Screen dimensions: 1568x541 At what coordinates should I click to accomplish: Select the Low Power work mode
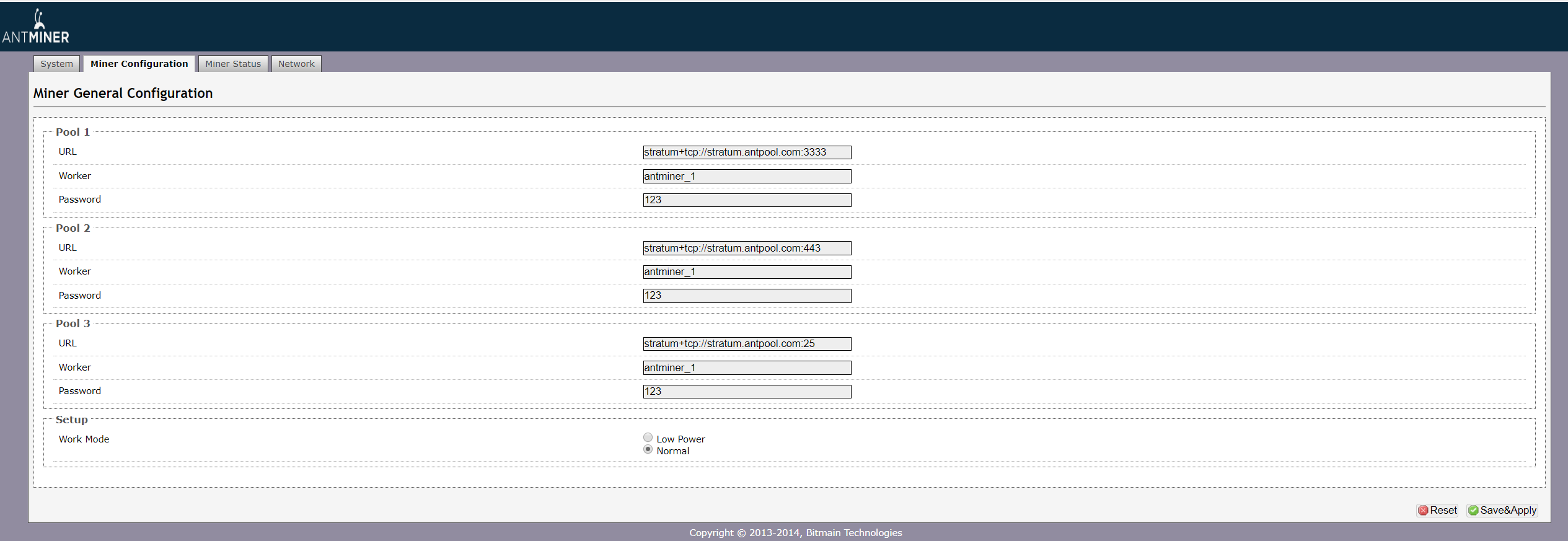click(648, 438)
